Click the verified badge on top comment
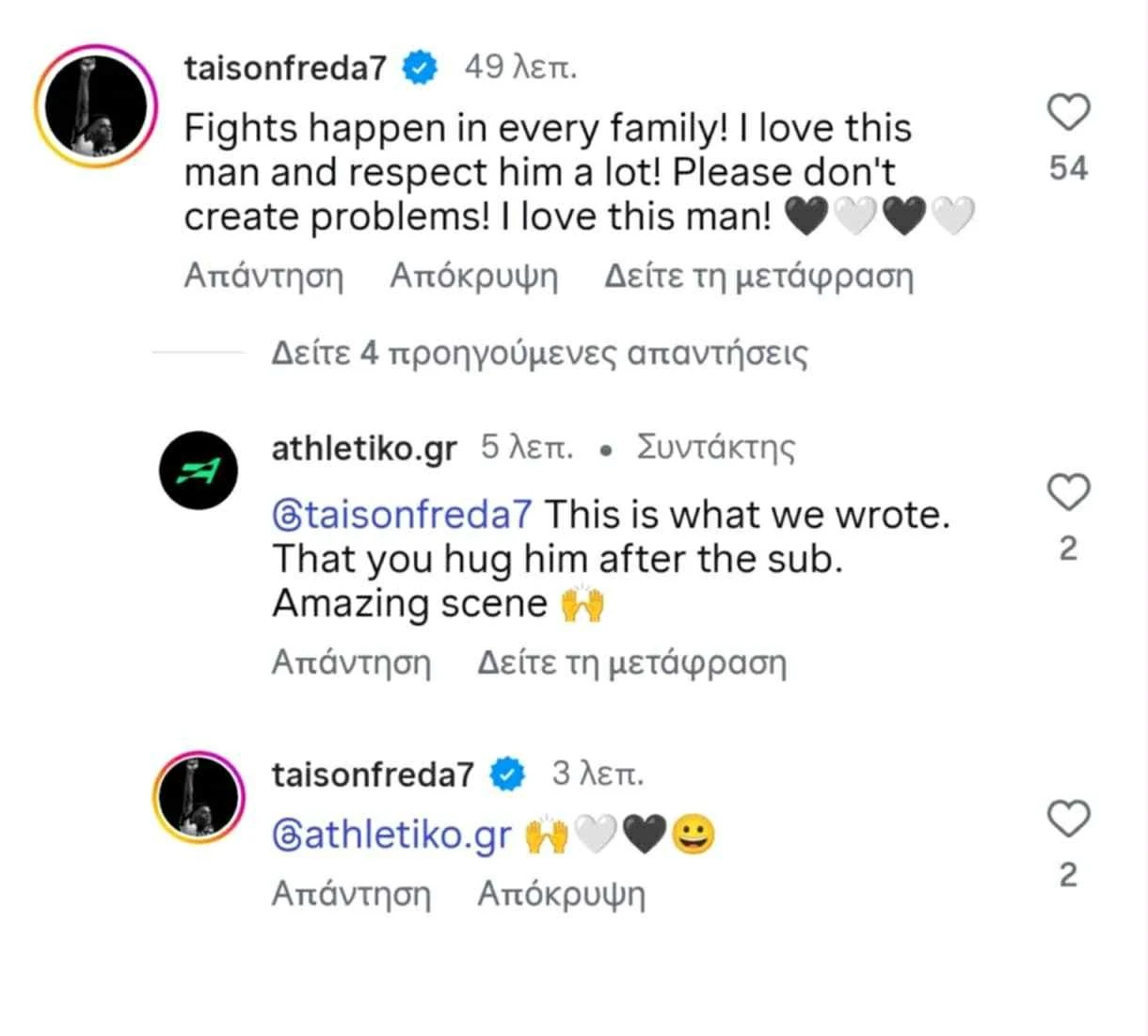This screenshot has height=1036, width=1148. click(421, 69)
